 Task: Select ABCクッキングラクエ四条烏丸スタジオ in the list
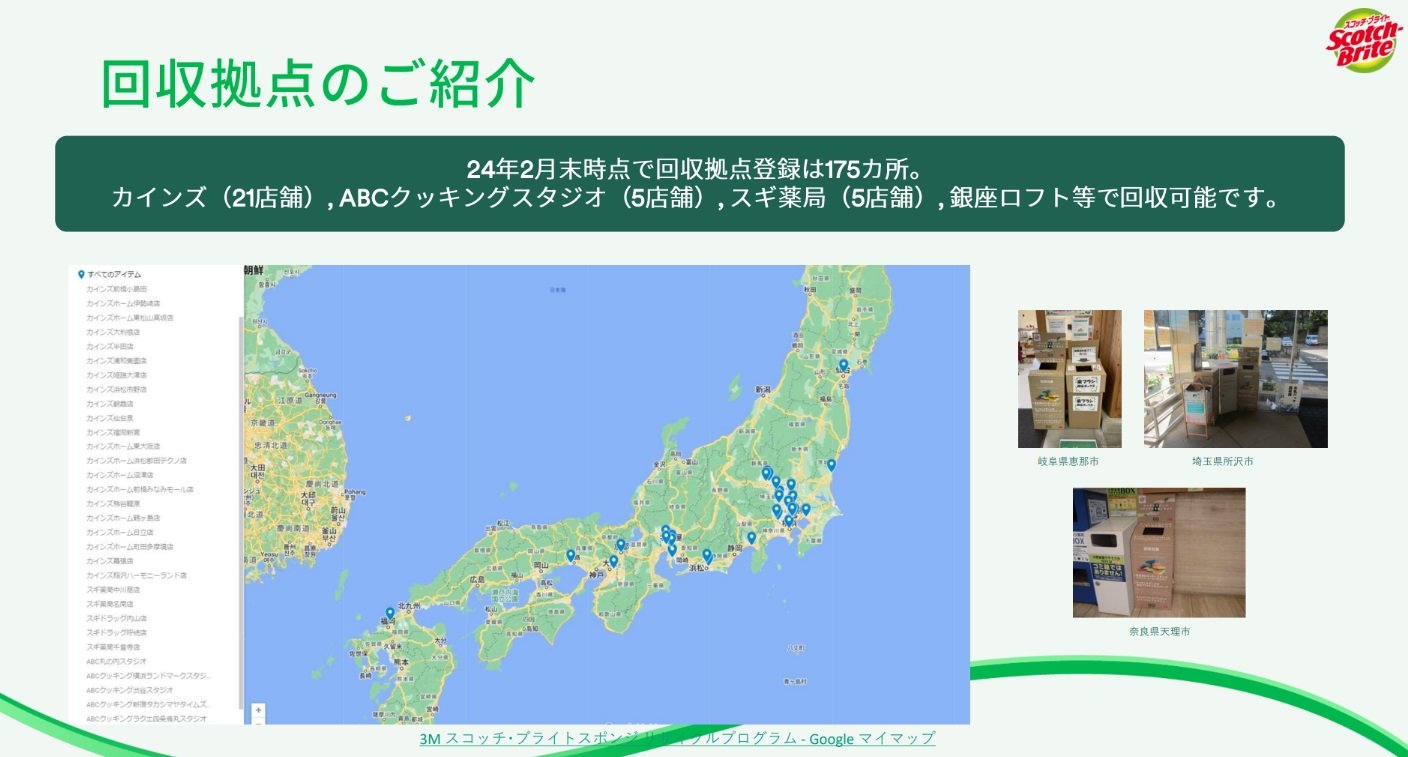[146, 718]
